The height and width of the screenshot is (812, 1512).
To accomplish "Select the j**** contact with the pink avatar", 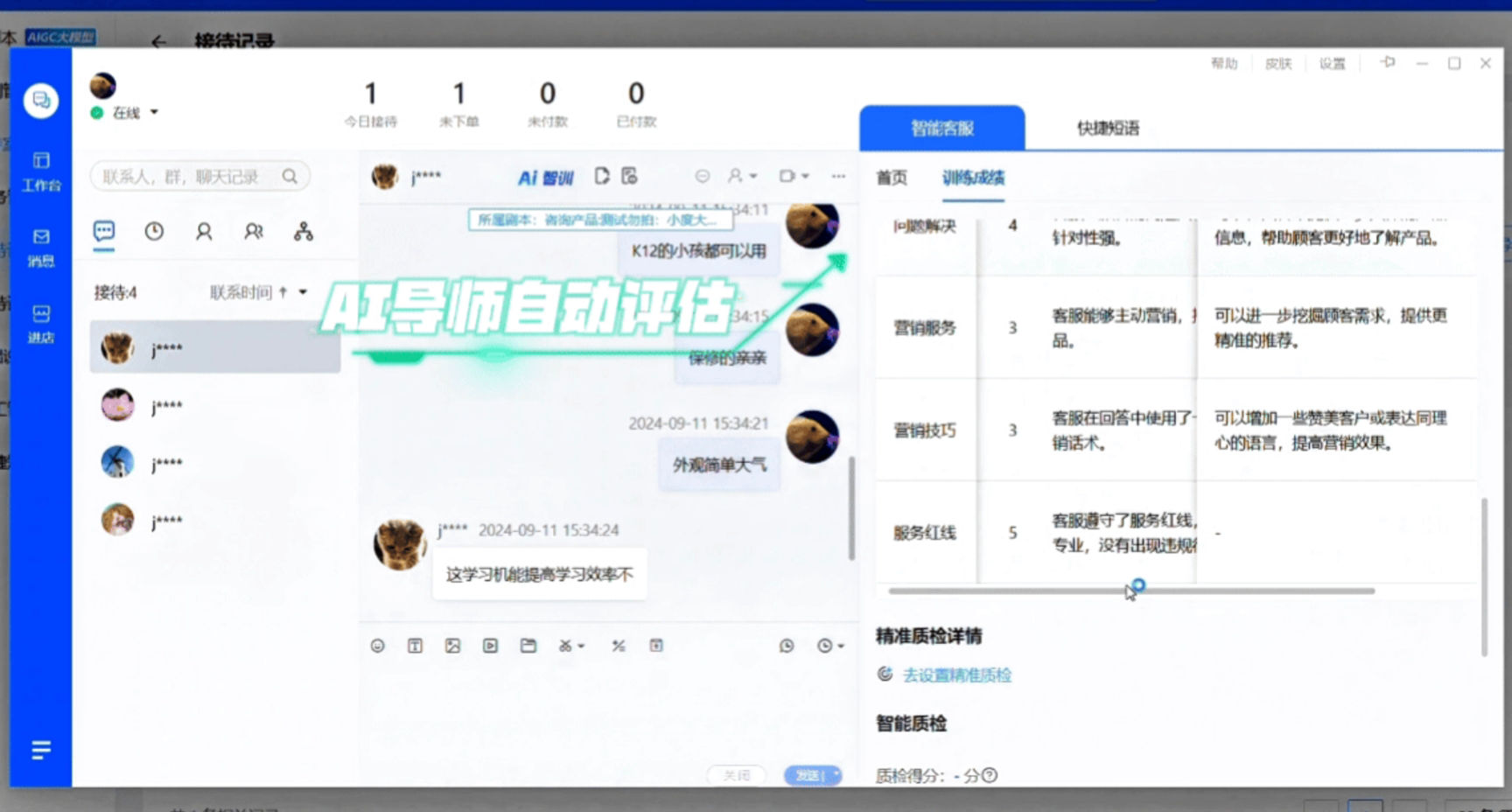I will tap(214, 405).
